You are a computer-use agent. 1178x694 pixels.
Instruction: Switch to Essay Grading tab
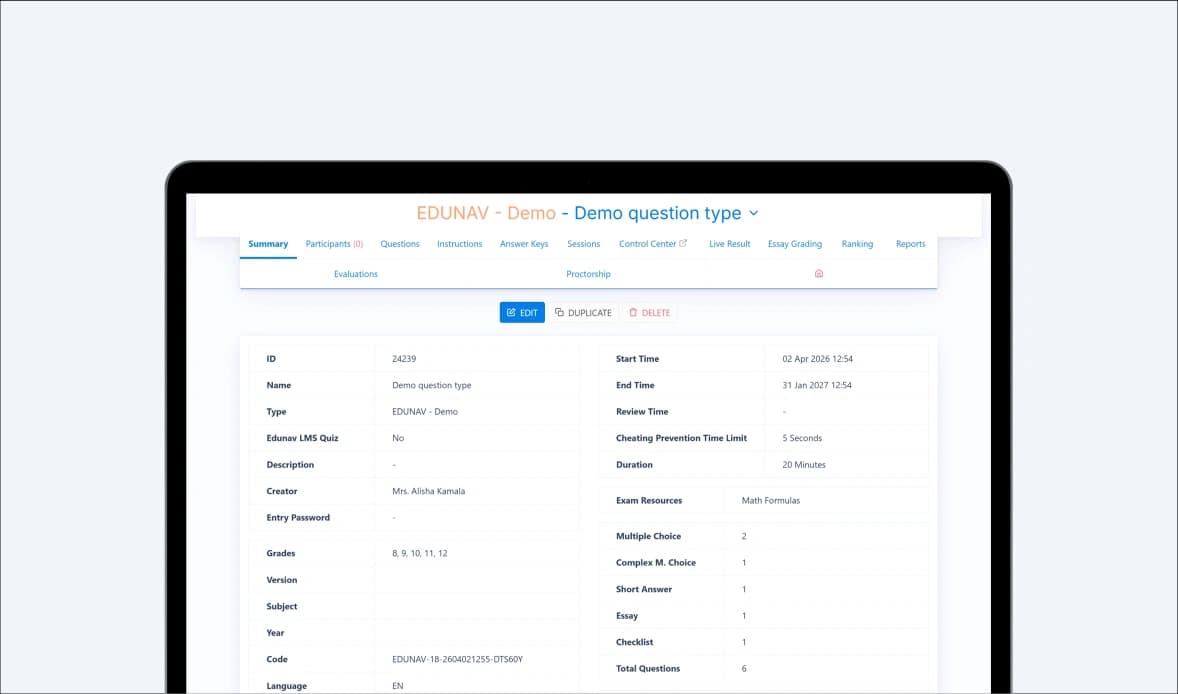795,244
